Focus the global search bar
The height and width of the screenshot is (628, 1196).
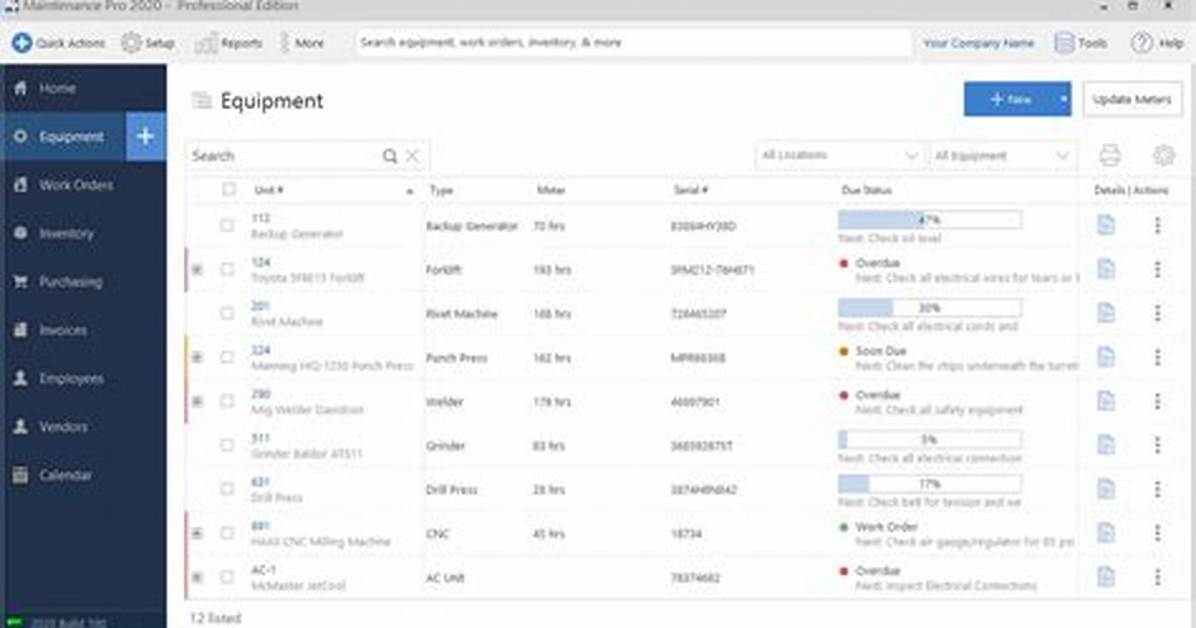click(633, 43)
